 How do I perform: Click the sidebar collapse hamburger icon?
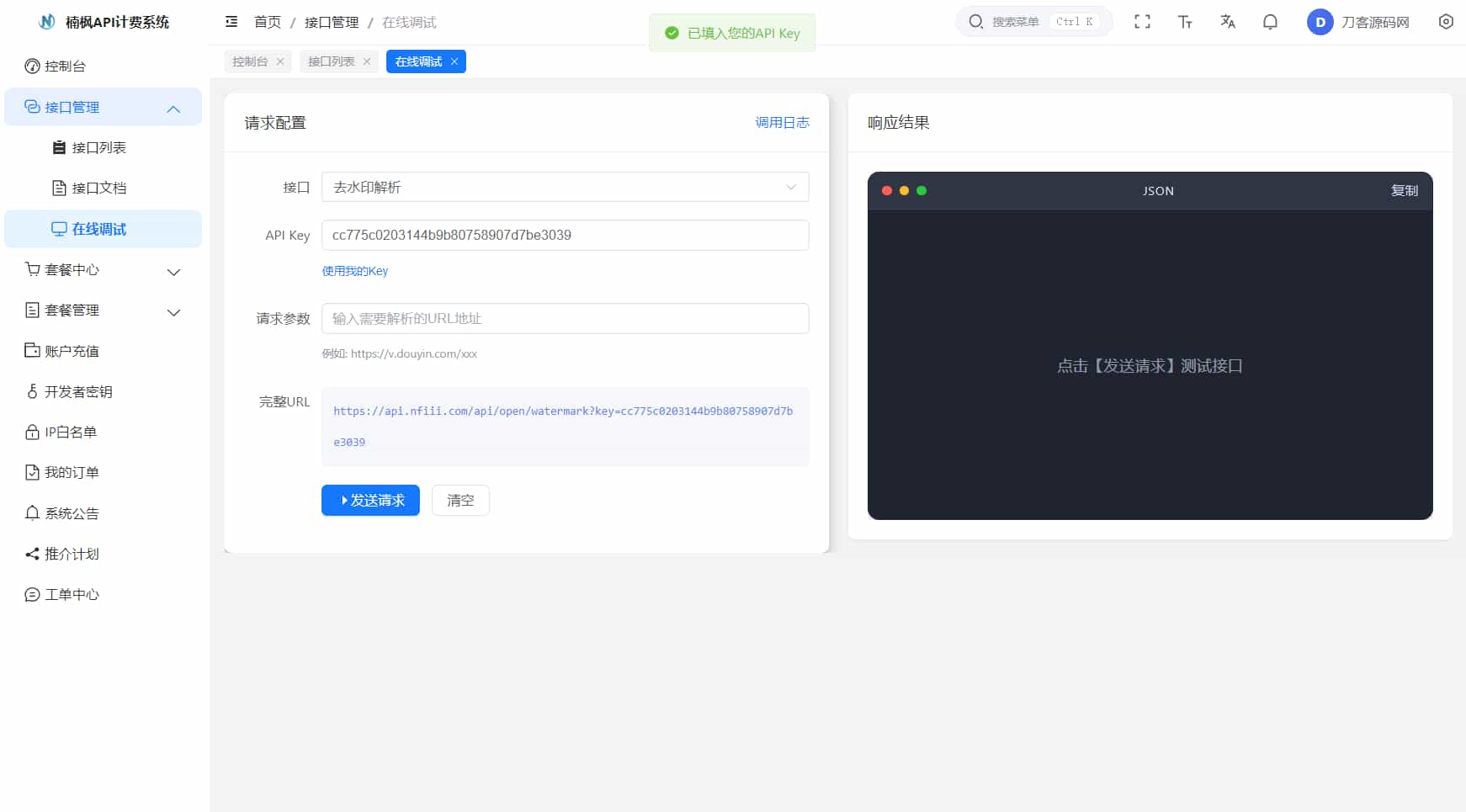pyautogui.click(x=231, y=22)
